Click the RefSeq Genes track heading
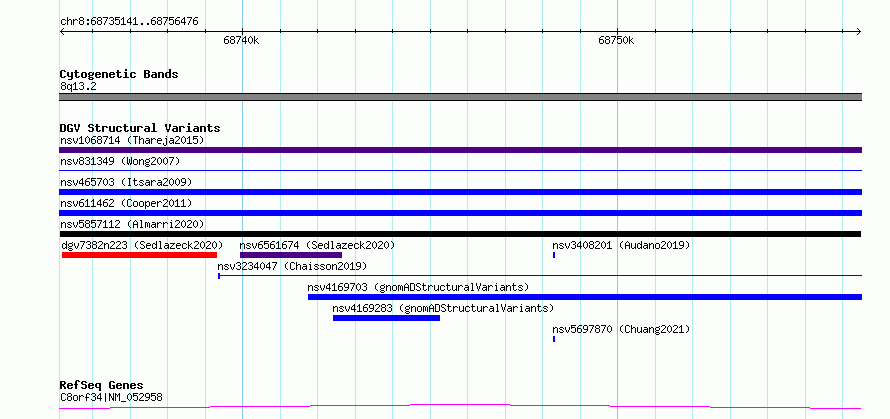This screenshot has width=890, height=419. click(102, 386)
